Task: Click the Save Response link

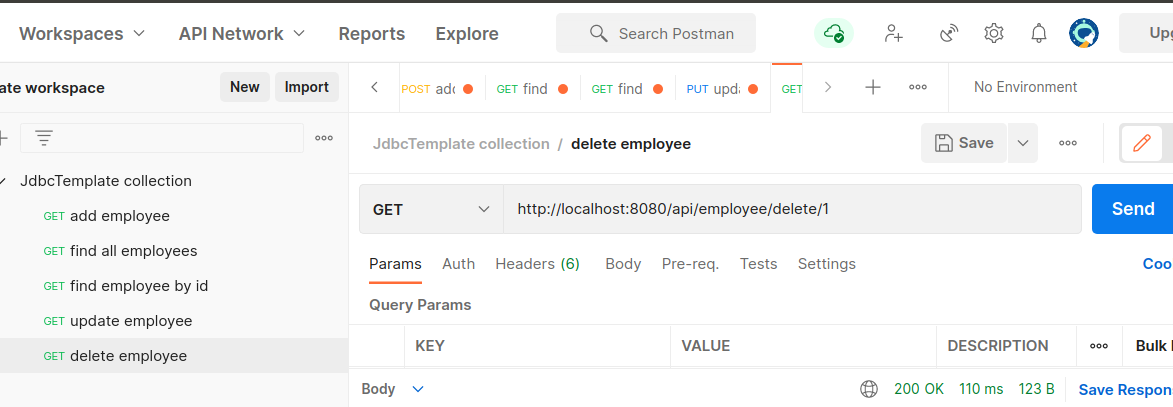Action: 1125,389
